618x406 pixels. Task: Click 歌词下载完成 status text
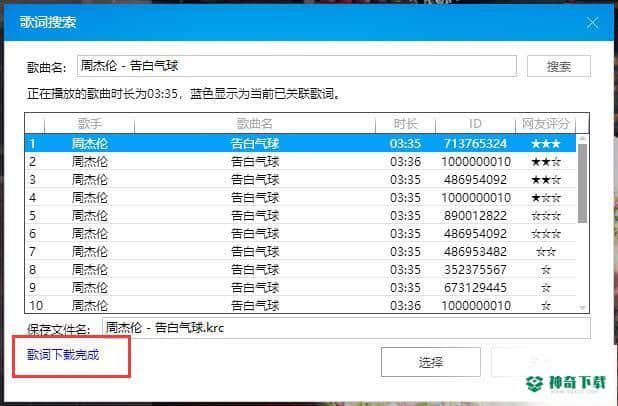point(63,355)
